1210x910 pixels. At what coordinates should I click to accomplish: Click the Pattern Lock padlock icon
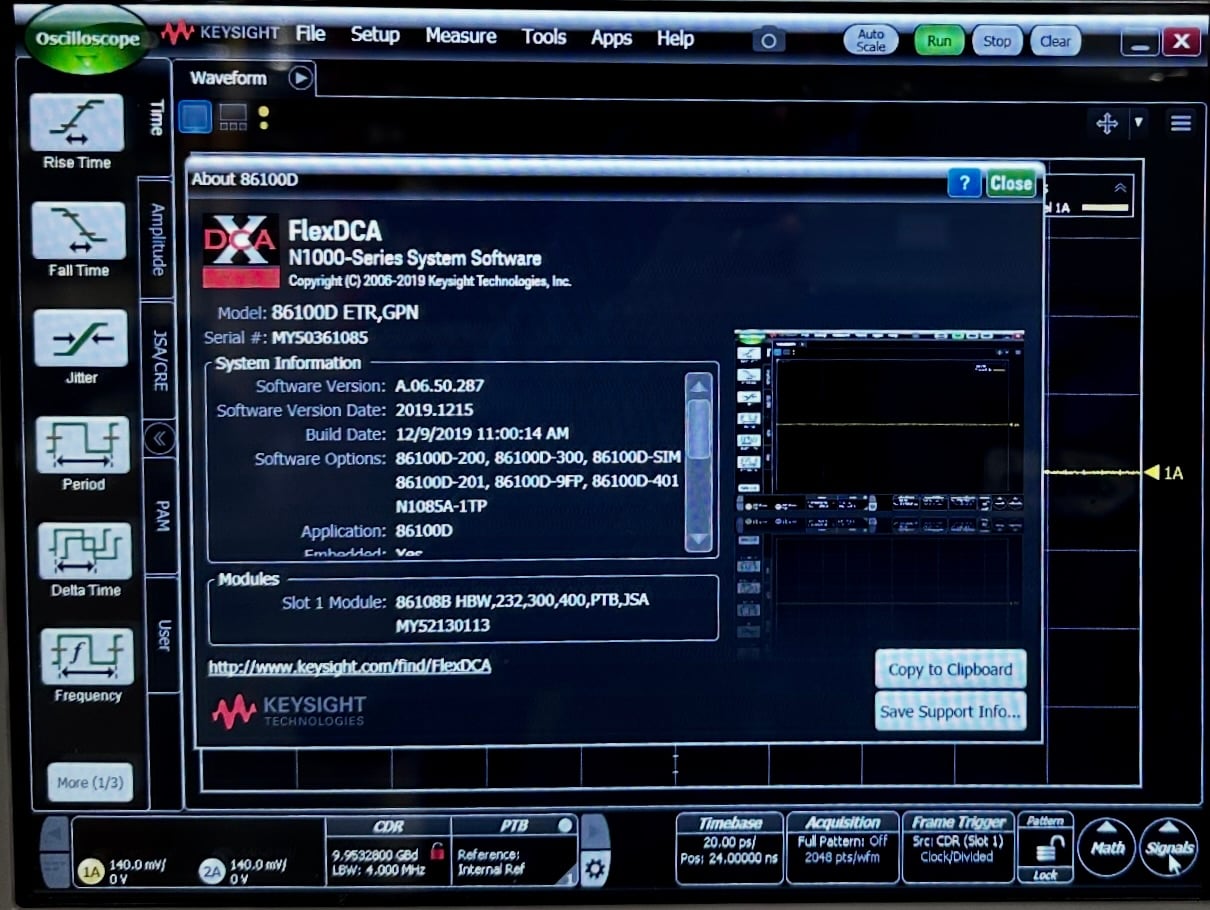coord(1045,850)
